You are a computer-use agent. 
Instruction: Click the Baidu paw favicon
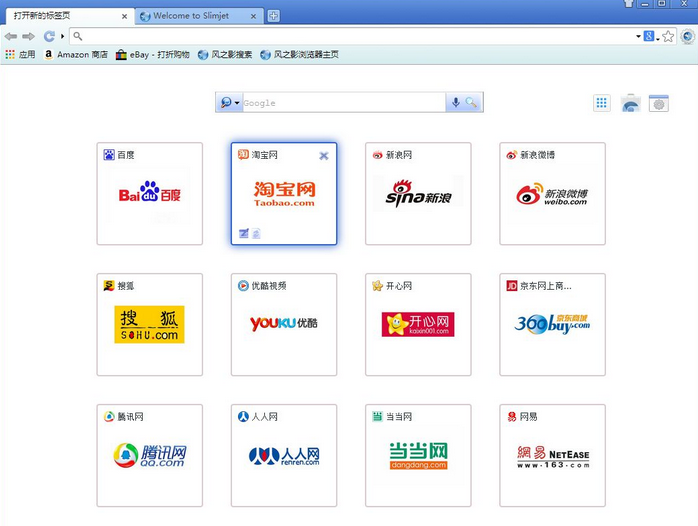[109, 155]
